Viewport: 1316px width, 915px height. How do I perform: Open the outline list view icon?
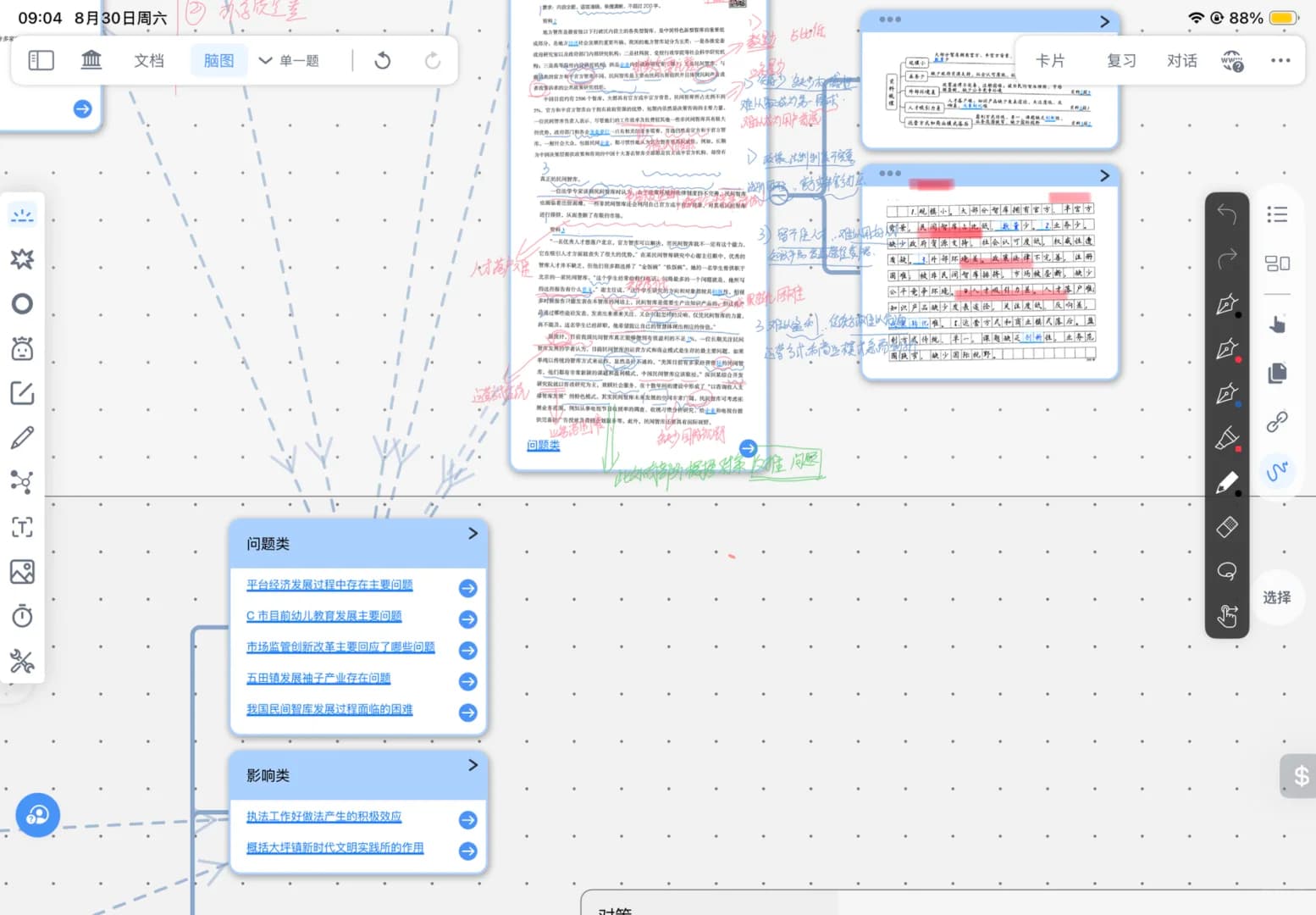tap(1277, 214)
